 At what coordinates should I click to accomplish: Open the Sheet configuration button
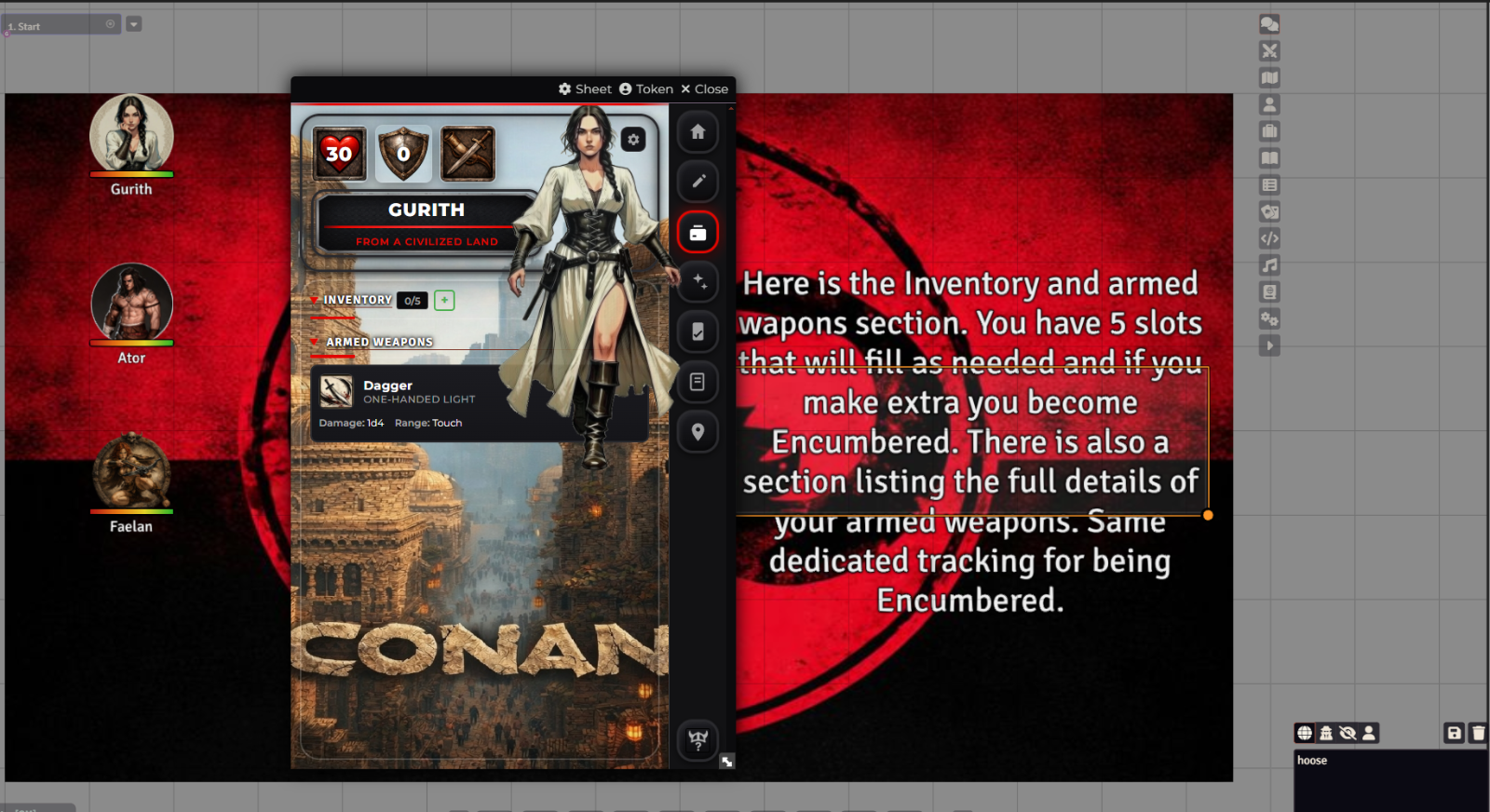tap(585, 89)
